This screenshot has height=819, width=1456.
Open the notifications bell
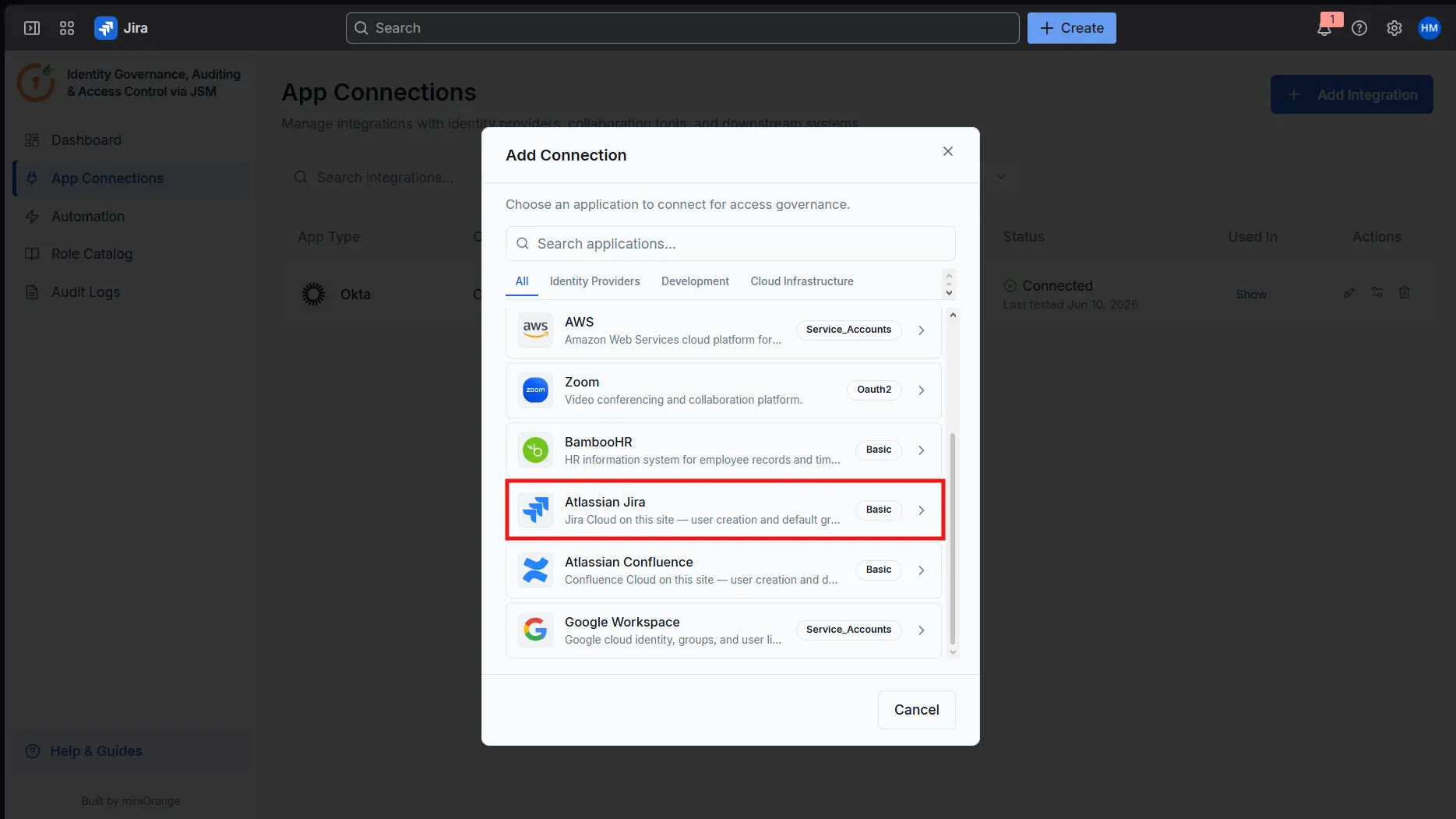[1324, 29]
